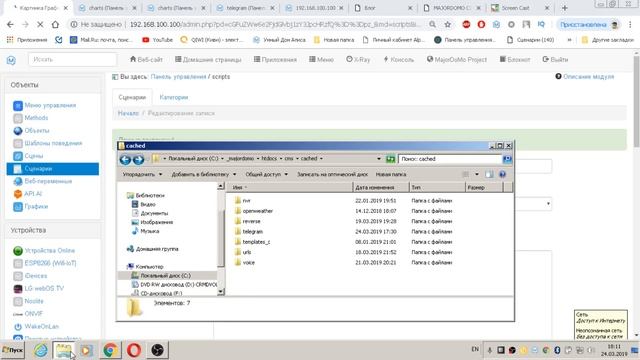Screen dimensions: 640x360
Task: Open Приложения in the top menu
Action: 275,60
